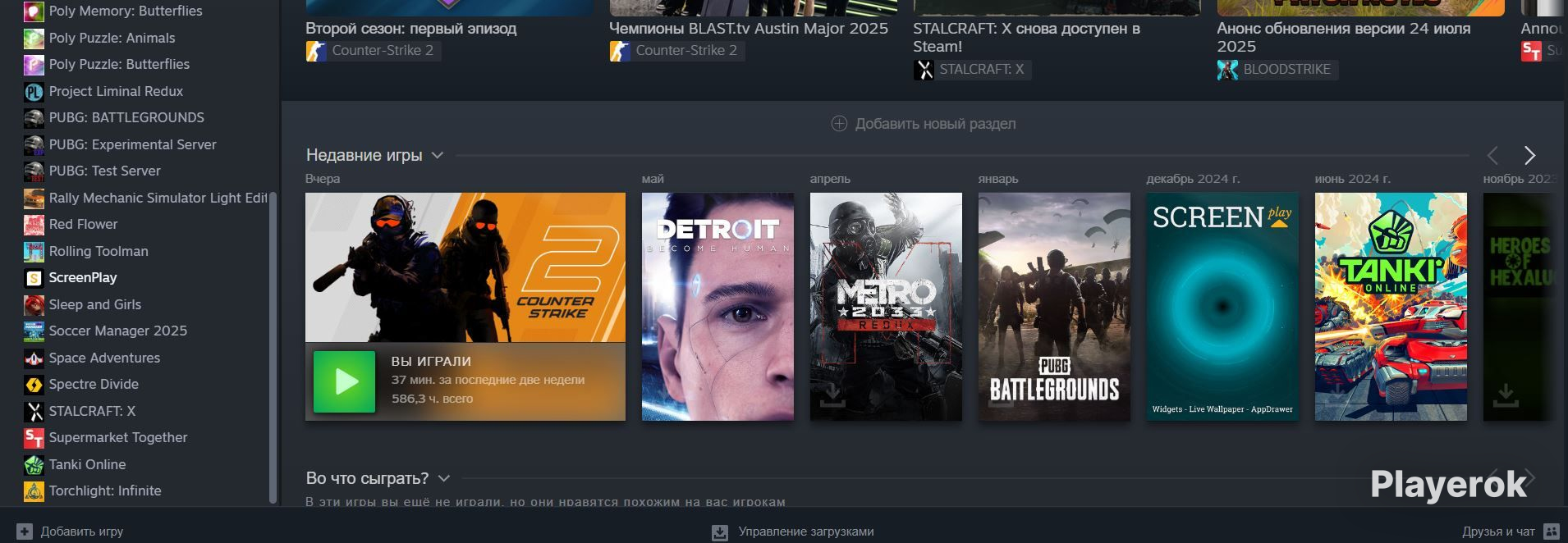Launch Counter-Strike 2 with green play button

coord(345,381)
